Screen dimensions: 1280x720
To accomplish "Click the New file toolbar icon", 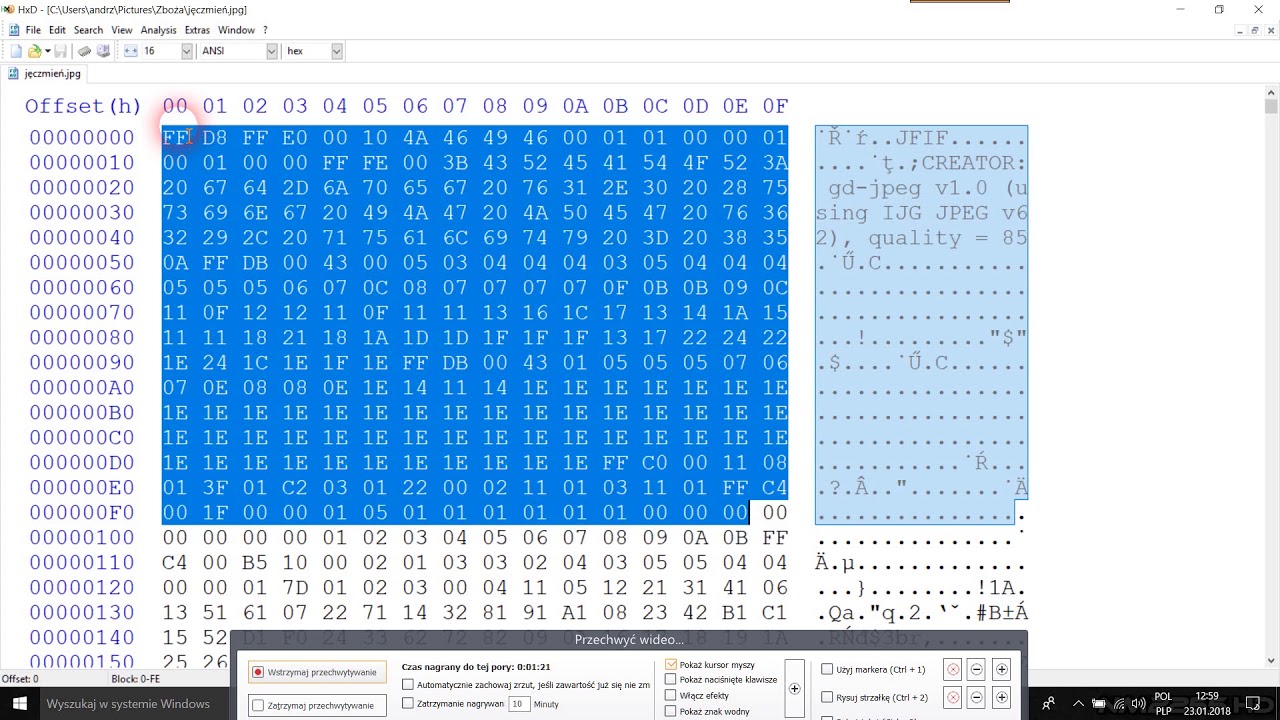I will [x=16, y=51].
